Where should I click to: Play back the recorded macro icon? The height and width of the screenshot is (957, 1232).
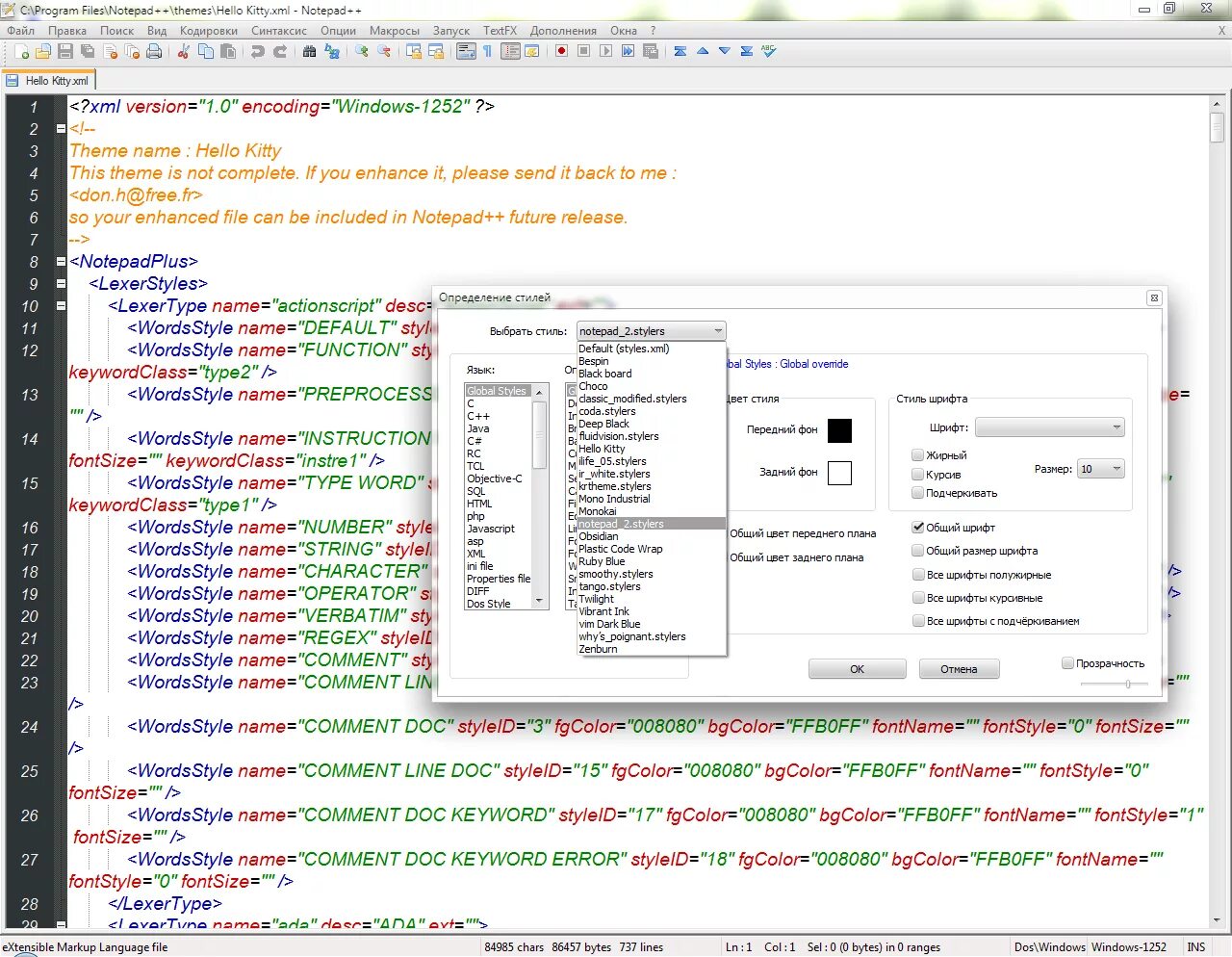[x=605, y=51]
